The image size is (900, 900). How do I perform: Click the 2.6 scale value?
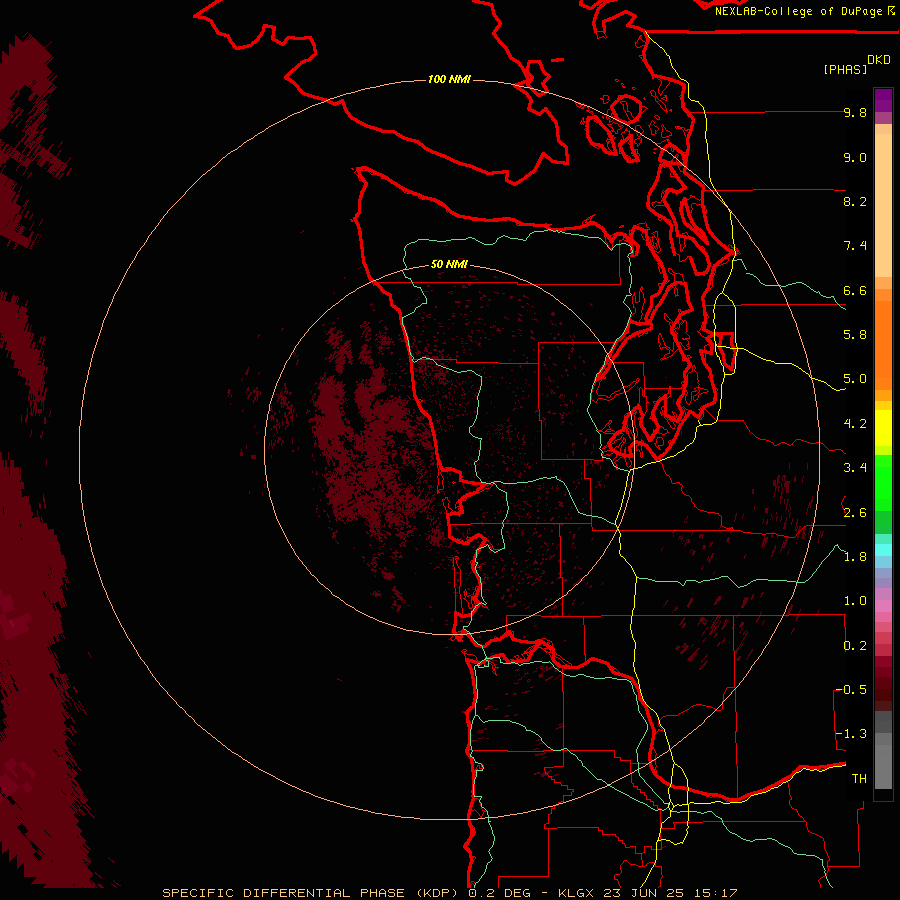click(x=855, y=513)
